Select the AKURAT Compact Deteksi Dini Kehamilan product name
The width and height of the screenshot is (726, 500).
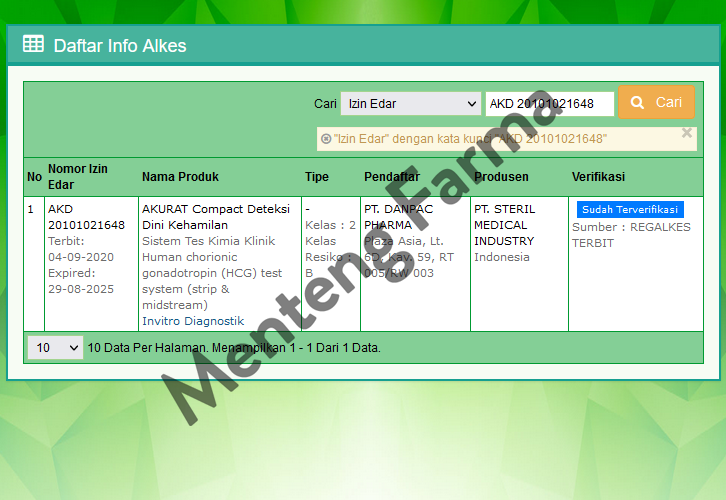point(216,217)
